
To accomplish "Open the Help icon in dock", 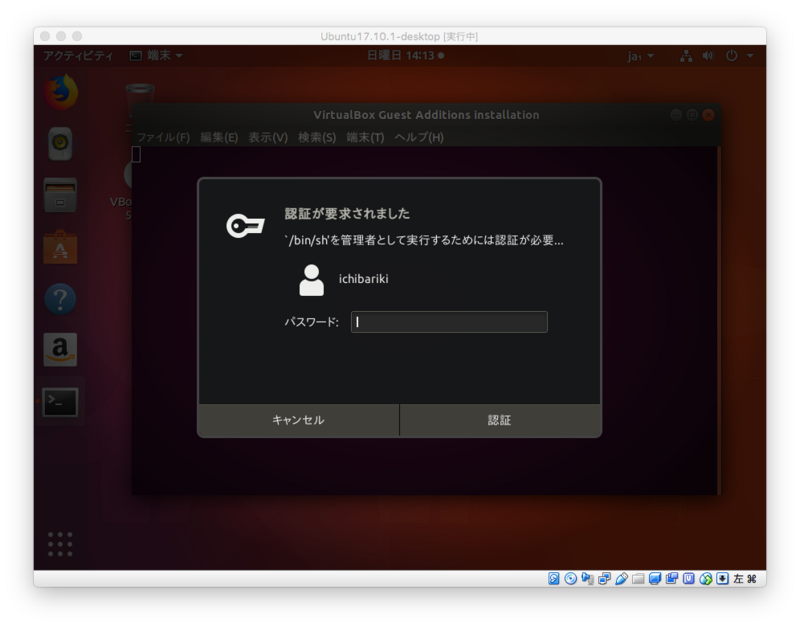I will coord(60,299).
